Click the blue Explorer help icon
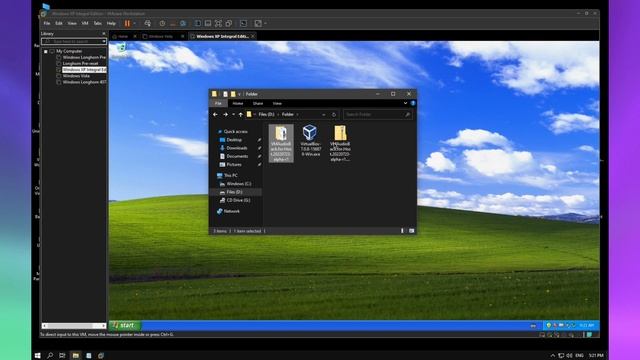The height and width of the screenshot is (360, 640). tap(413, 103)
